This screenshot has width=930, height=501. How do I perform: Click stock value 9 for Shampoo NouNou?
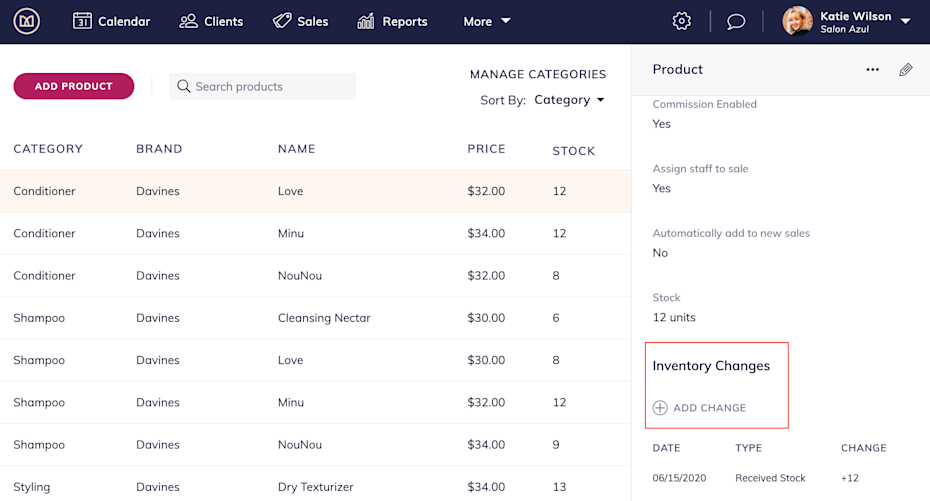click(556, 445)
